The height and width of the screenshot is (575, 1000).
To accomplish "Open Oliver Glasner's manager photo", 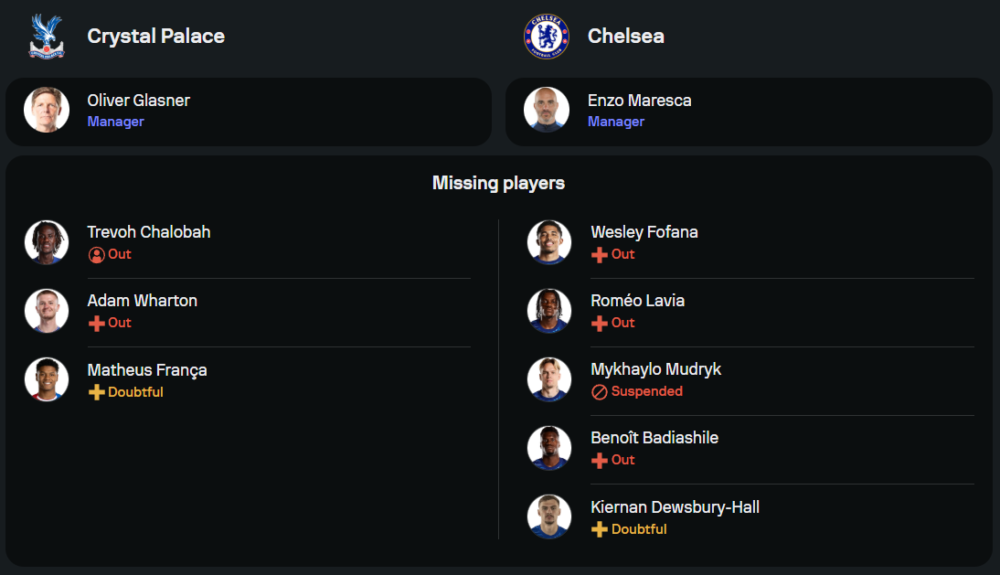I will (46, 110).
